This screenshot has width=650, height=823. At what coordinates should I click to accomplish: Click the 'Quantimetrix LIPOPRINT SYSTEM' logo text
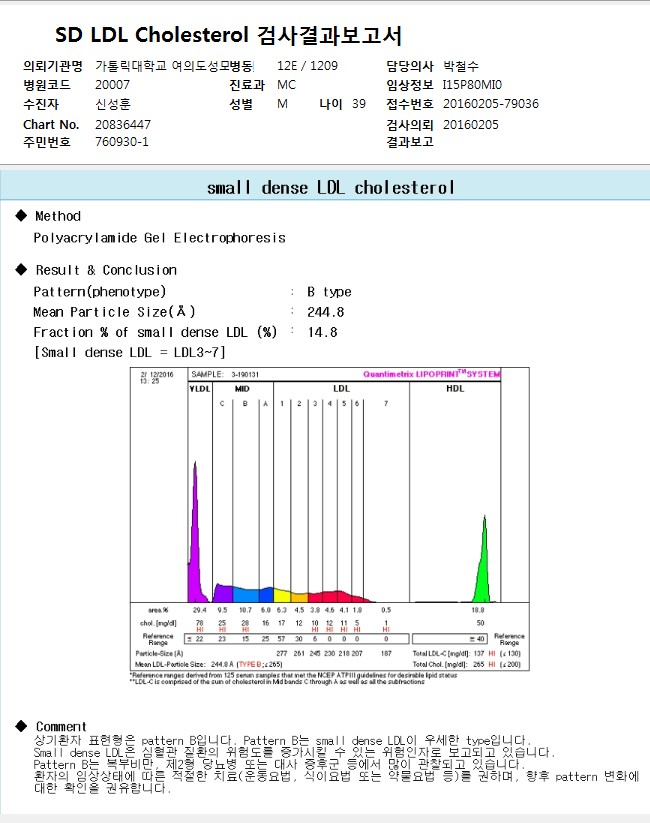coord(432,374)
